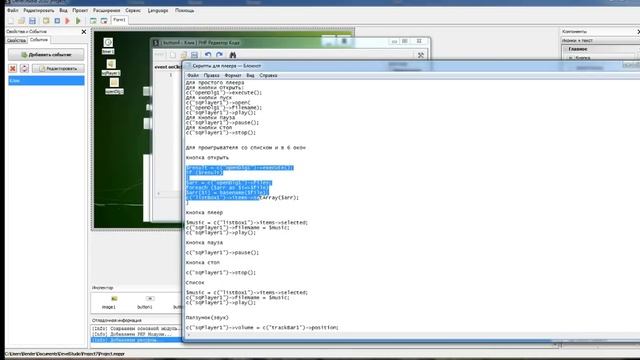Click the green Play triangle in main toolbar
This screenshot has width=640, height=360.
click(x=78, y=20)
